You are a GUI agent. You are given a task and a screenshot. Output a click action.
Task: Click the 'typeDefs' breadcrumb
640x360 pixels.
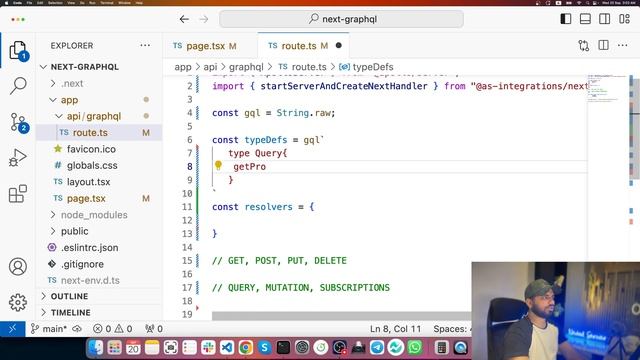pos(373,67)
